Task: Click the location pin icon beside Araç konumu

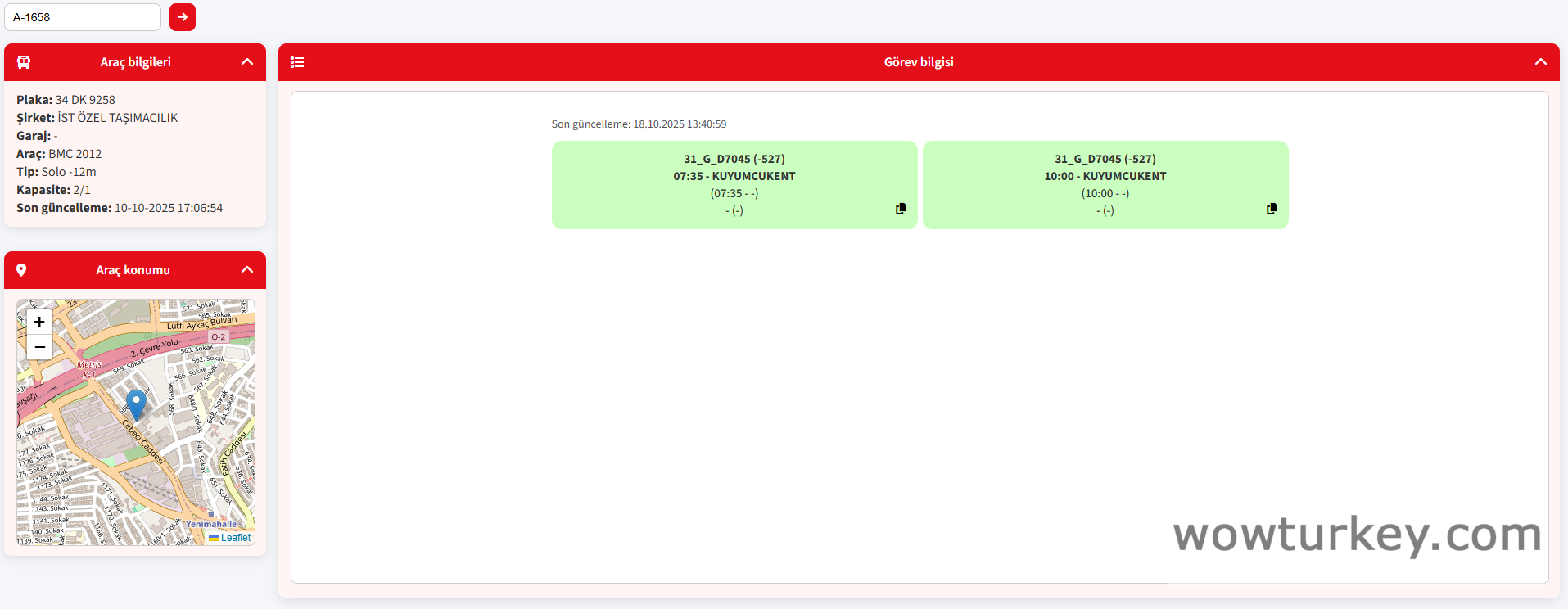Action: point(21,270)
